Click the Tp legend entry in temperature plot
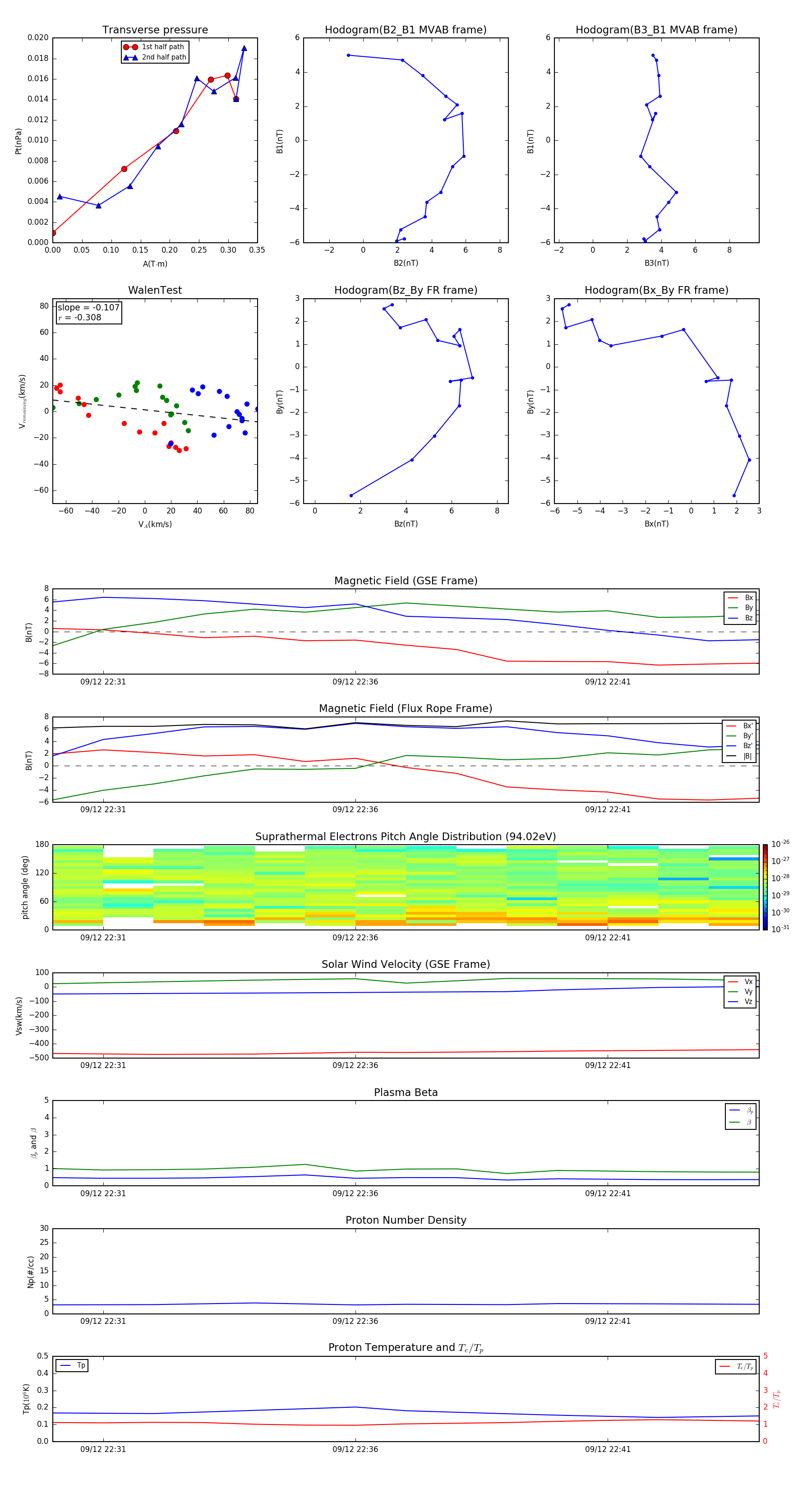 click(72, 1366)
